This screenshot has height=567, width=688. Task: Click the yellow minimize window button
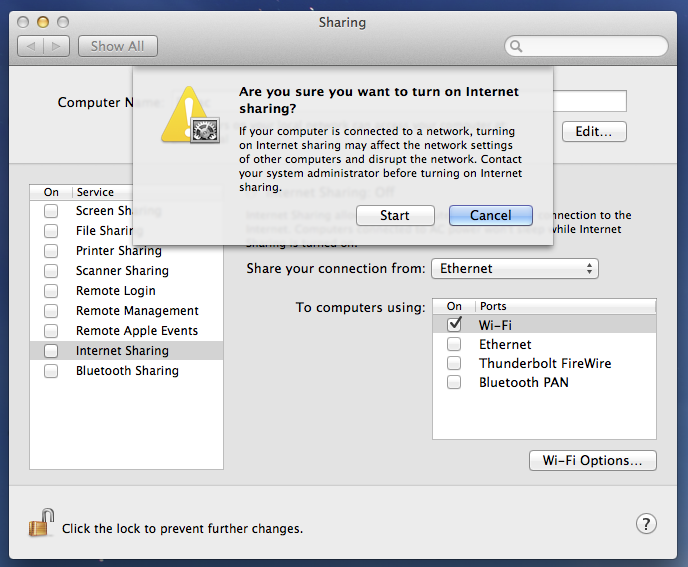tap(43, 22)
